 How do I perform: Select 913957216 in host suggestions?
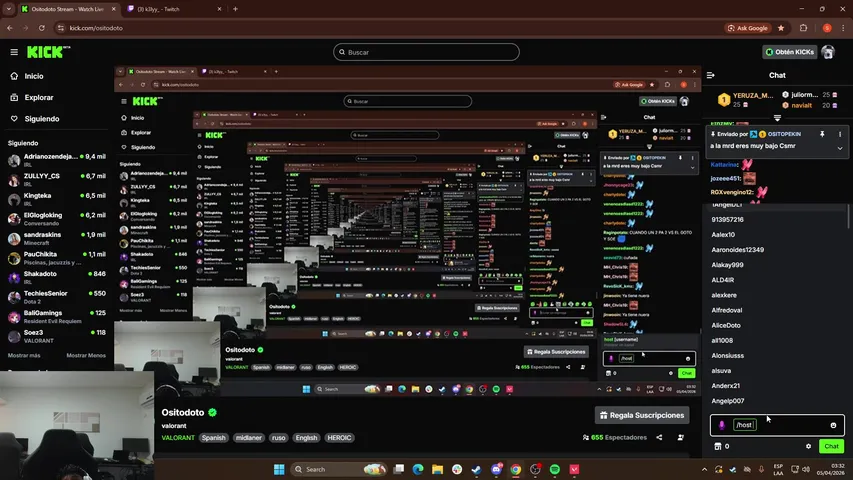pyautogui.click(x=727, y=219)
